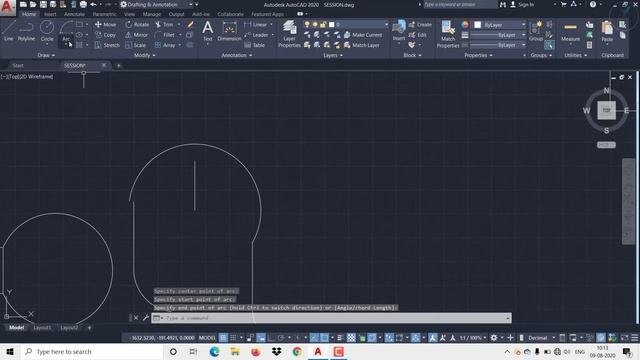
Task: Click the Insert block tool
Action: [399, 31]
